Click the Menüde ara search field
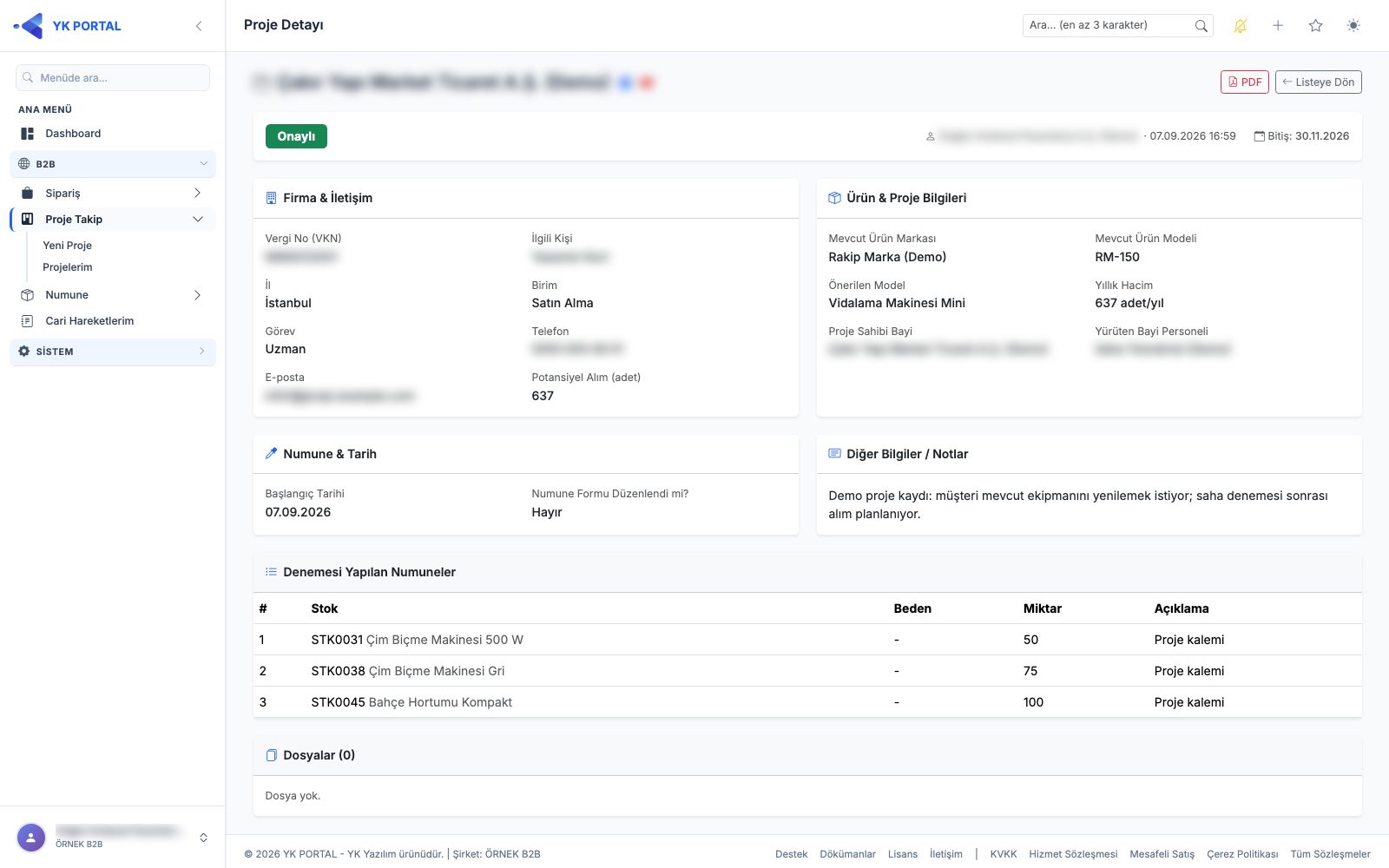 113,78
